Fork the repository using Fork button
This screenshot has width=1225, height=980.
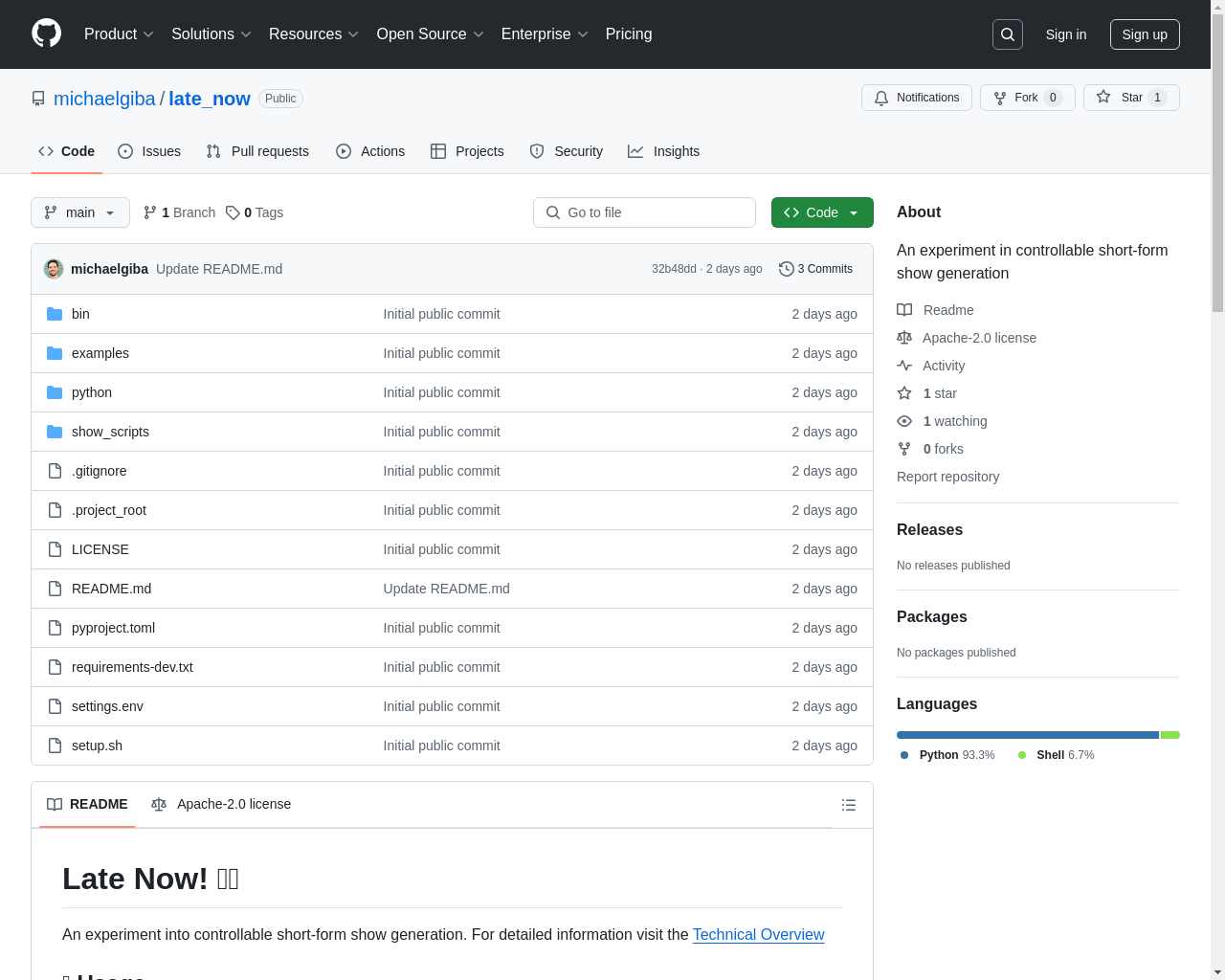(x=1028, y=98)
